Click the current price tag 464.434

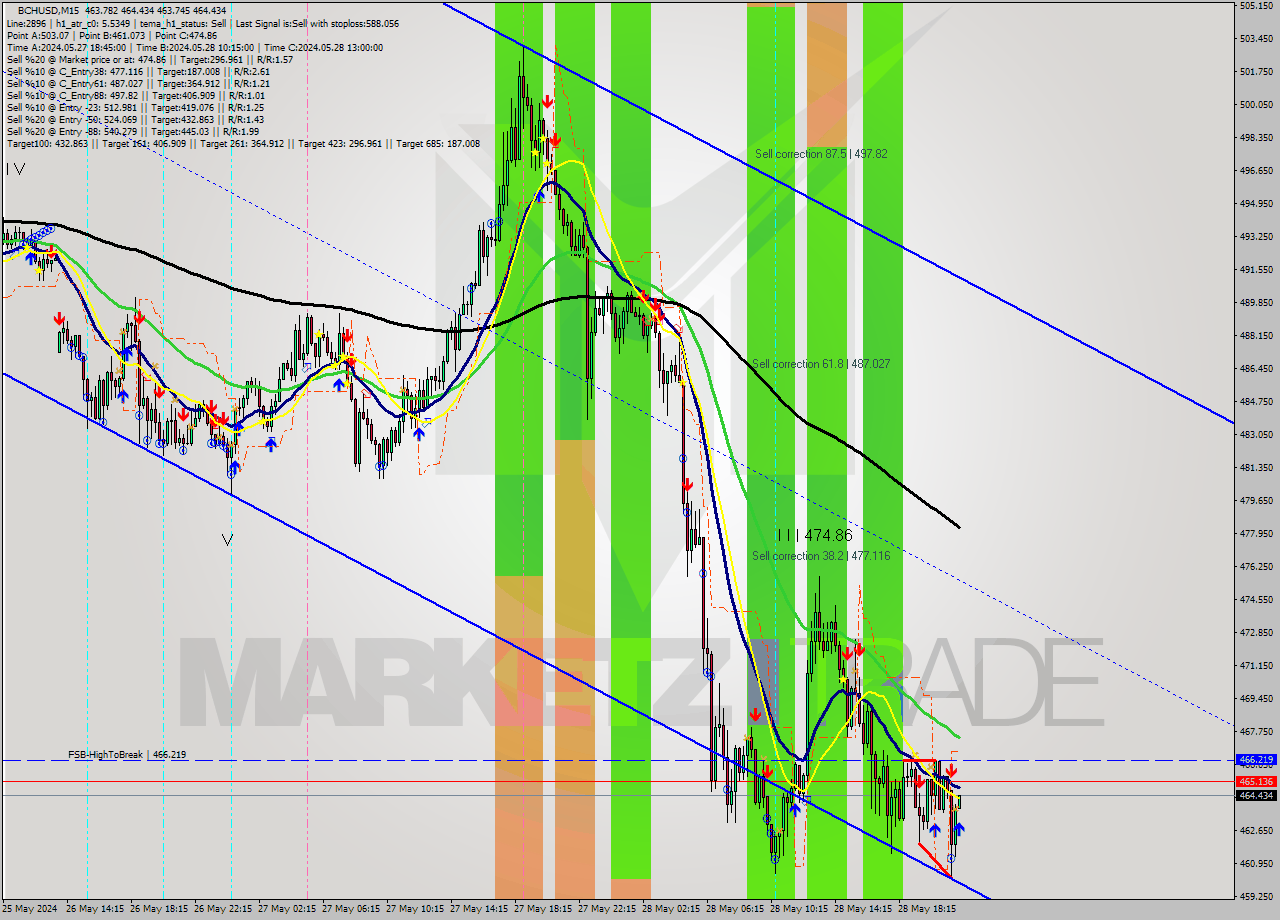pos(1256,795)
